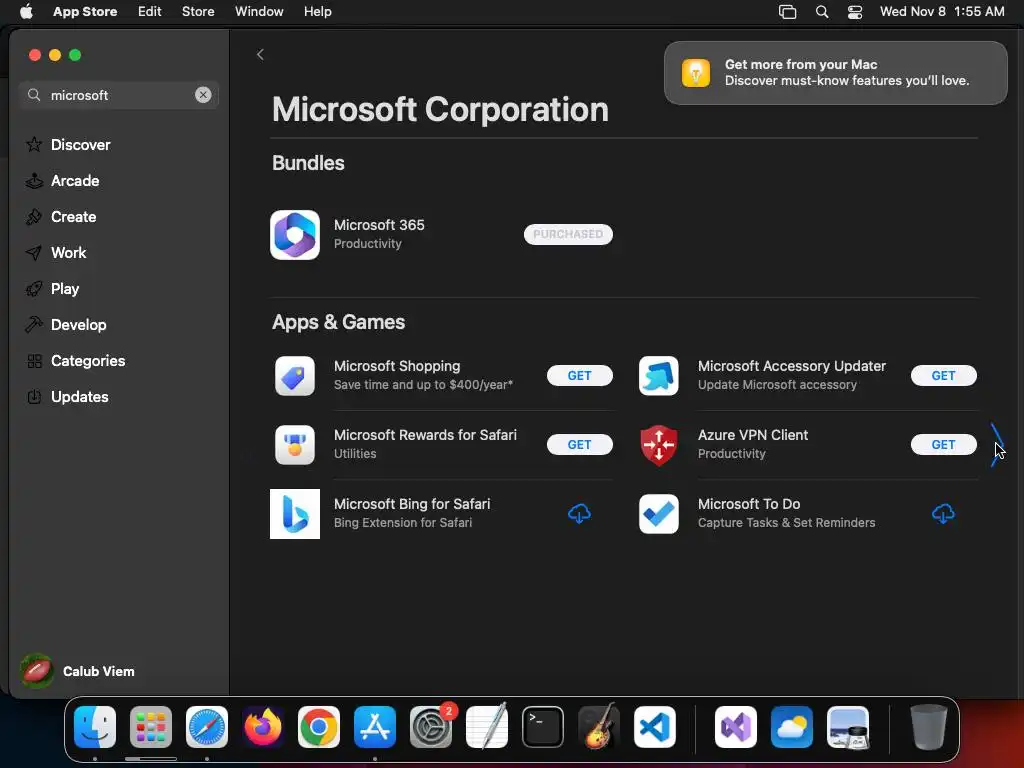Open Spotlight search in the menu bar

click(x=822, y=12)
